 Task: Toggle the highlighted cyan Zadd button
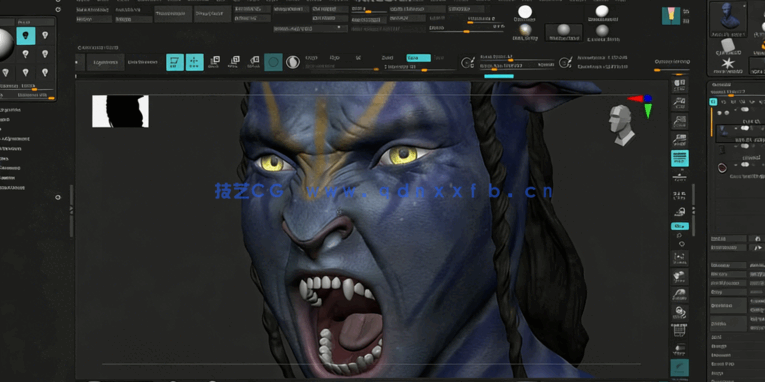[419, 58]
